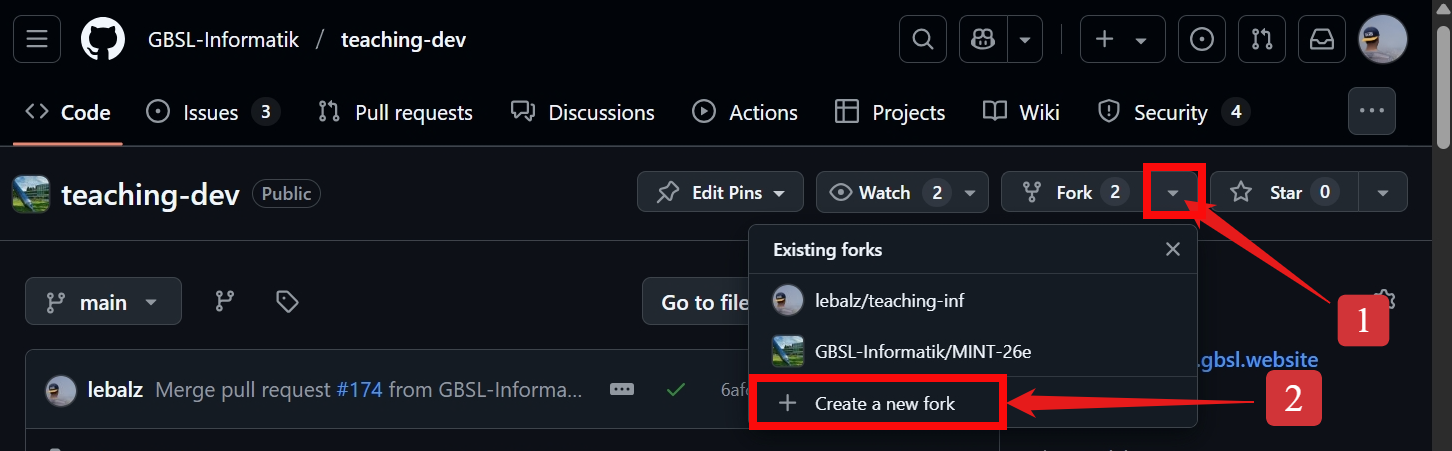
Task: Open the issues circle icon in header
Action: point(1202,39)
